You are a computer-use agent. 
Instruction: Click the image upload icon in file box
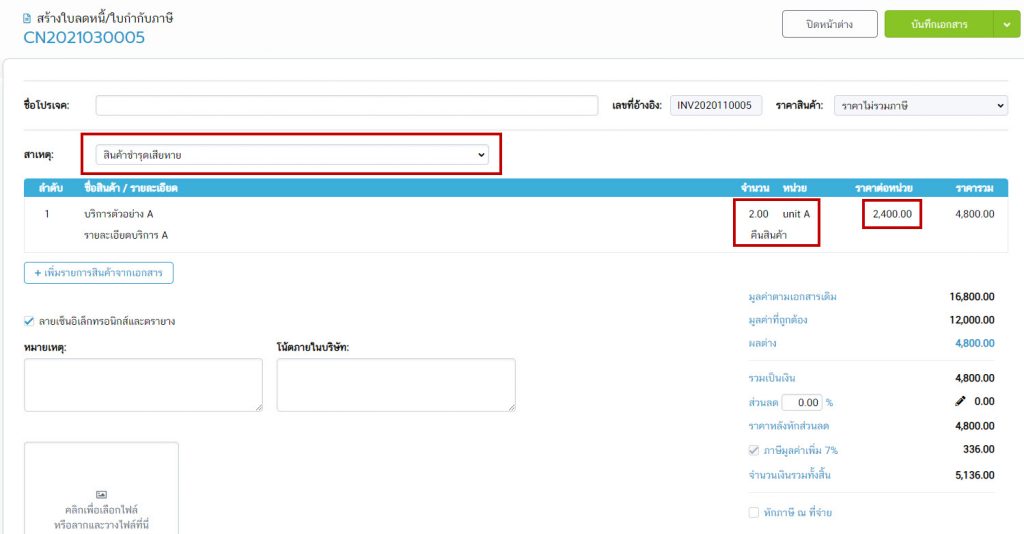(101, 494)
